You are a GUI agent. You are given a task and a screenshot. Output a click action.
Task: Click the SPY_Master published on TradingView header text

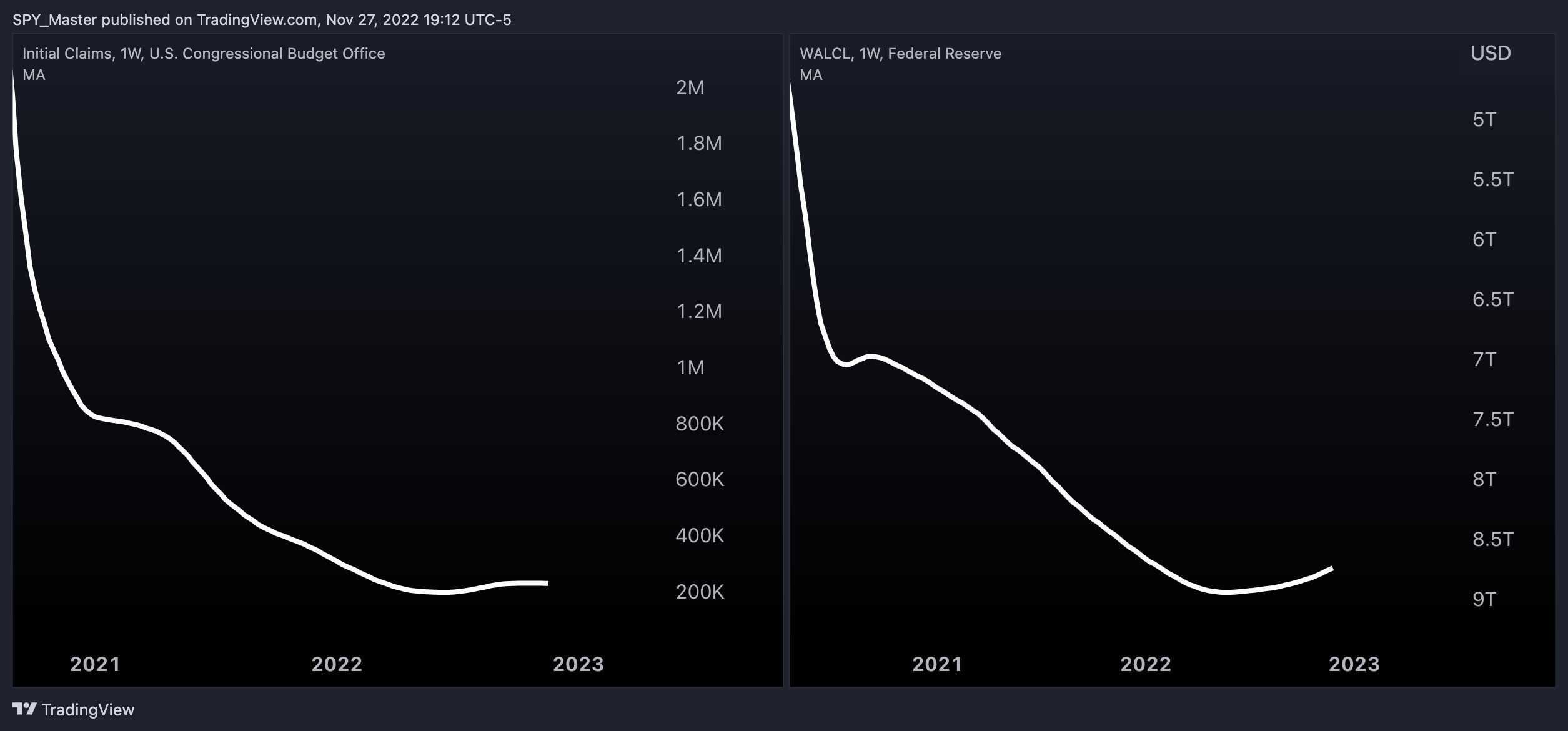coord(262,20)
